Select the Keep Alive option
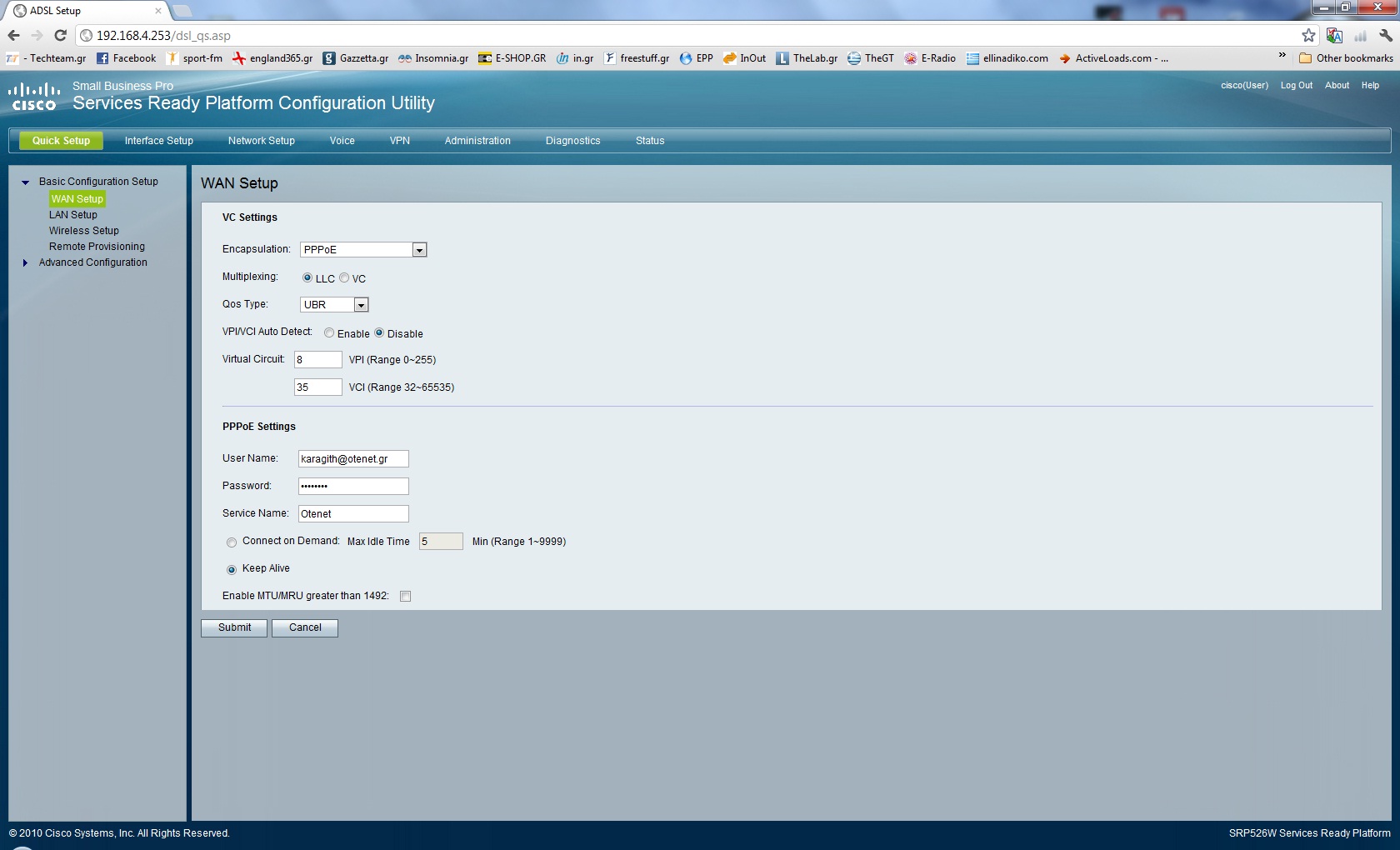 [x=232, y=570]
